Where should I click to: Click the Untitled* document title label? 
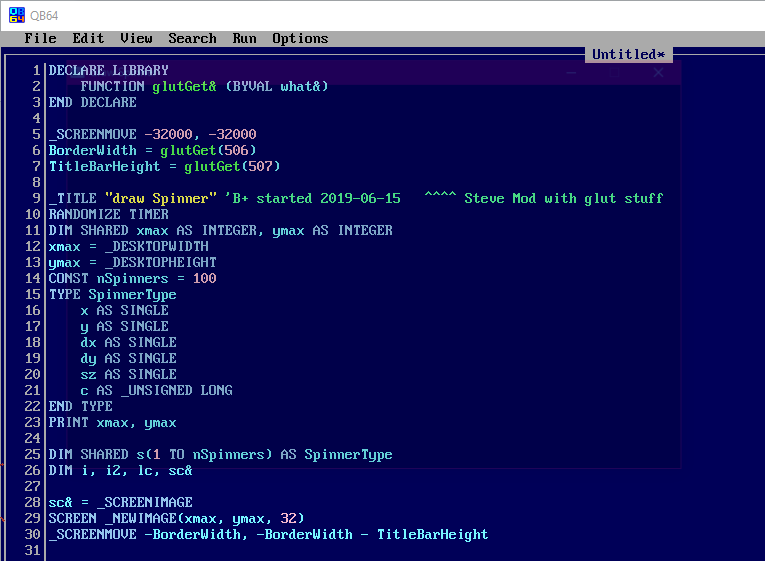[628, 54]
